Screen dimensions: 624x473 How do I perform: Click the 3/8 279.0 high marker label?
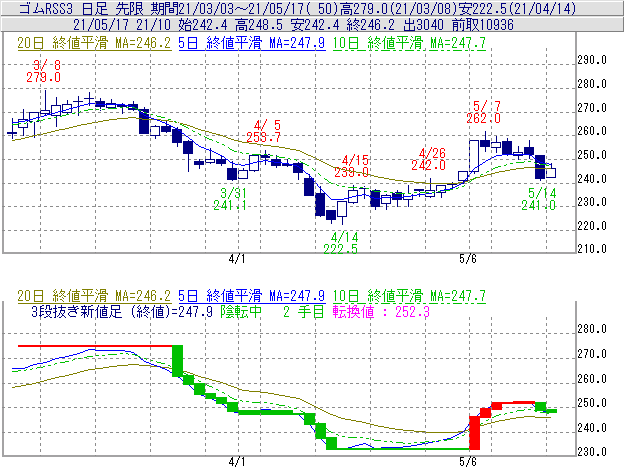coord(44,71)
